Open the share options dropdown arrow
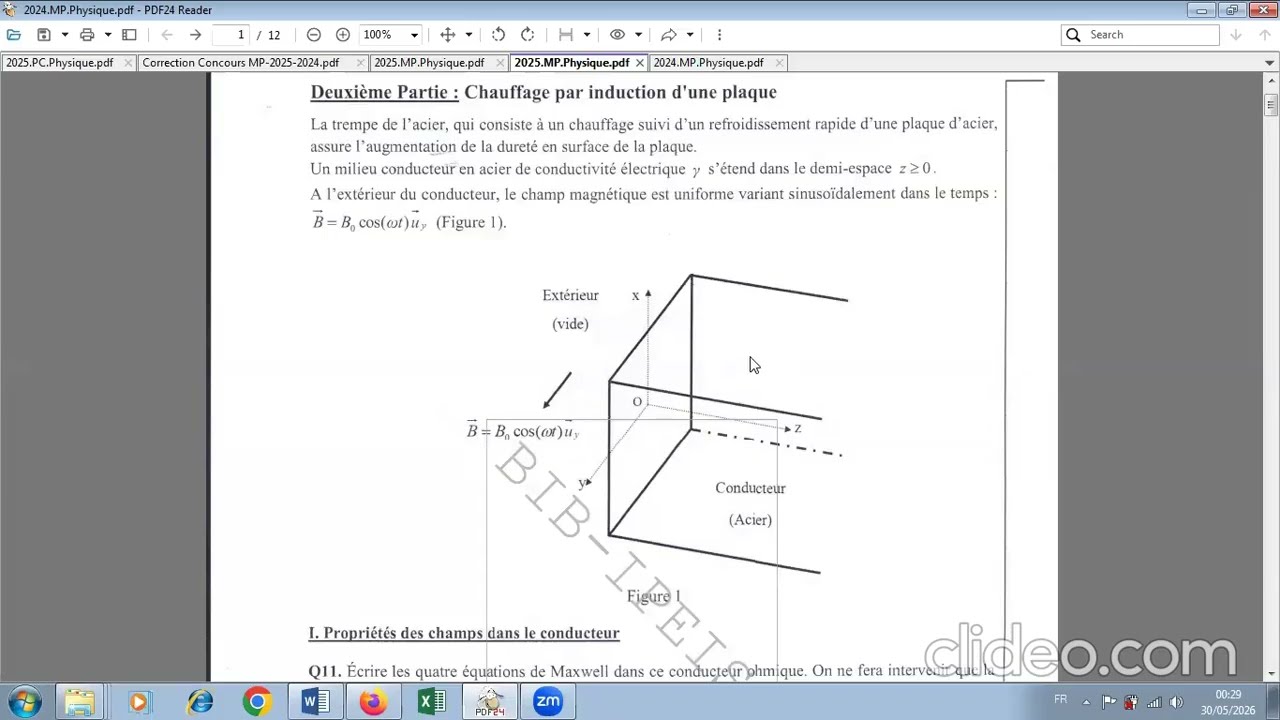 [x=690, y=35]
